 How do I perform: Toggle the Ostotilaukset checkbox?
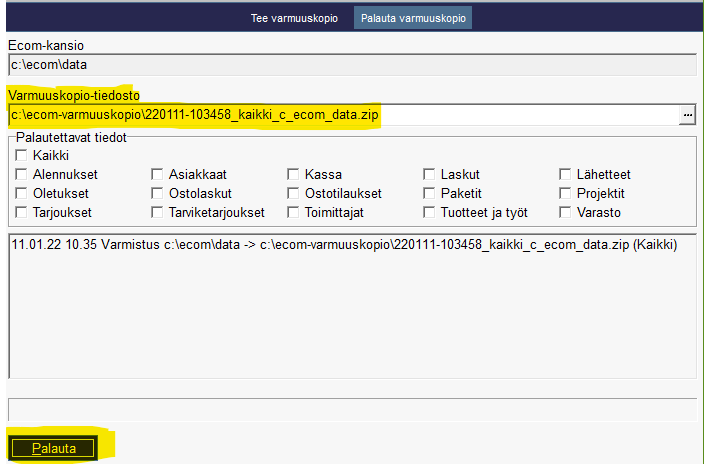293,193
